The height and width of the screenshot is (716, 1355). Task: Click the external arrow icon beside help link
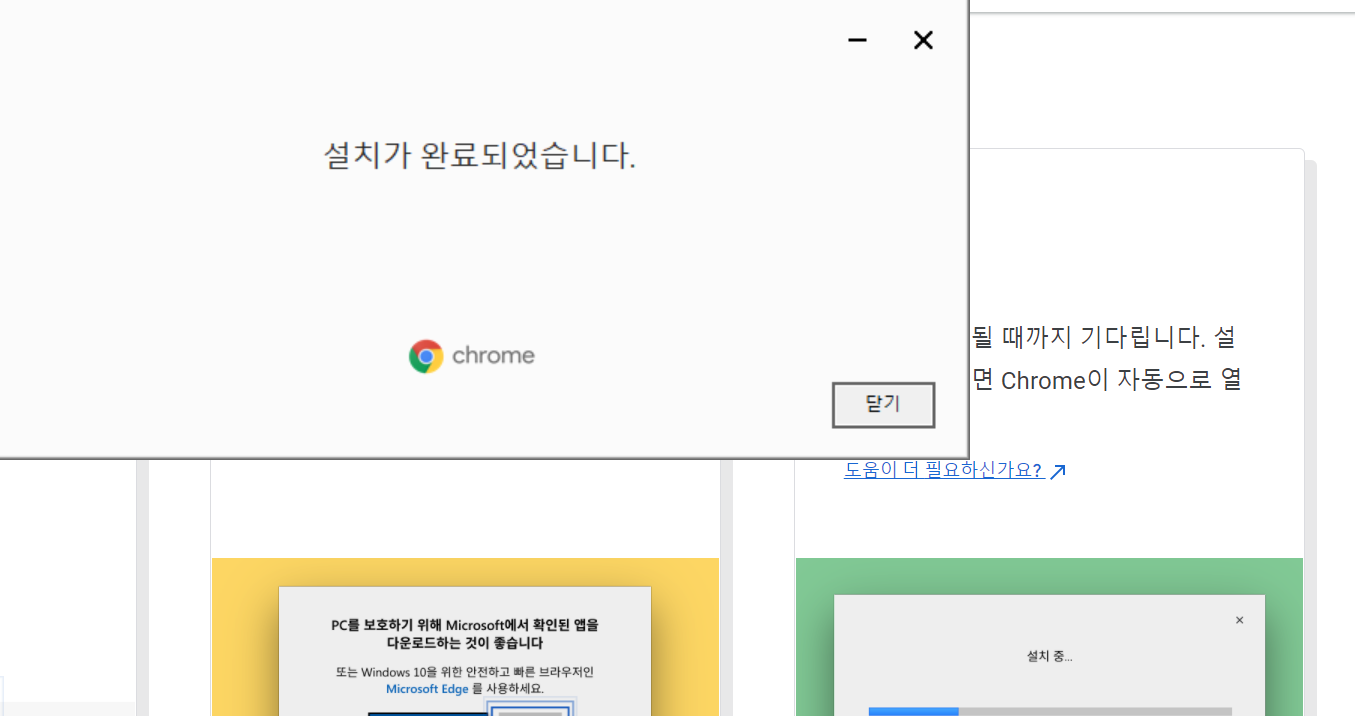point(1057,471)
